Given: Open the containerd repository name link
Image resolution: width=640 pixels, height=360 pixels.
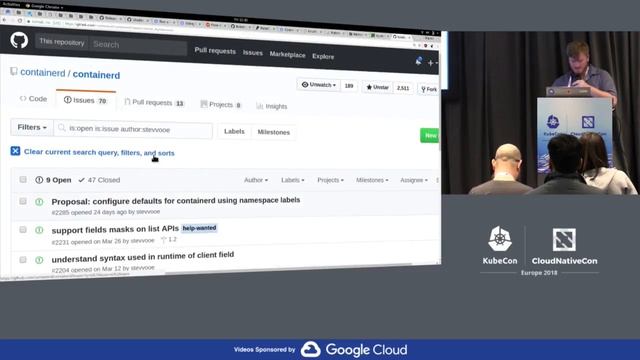Looking at the screenshot, I should (x=96, y=75).
